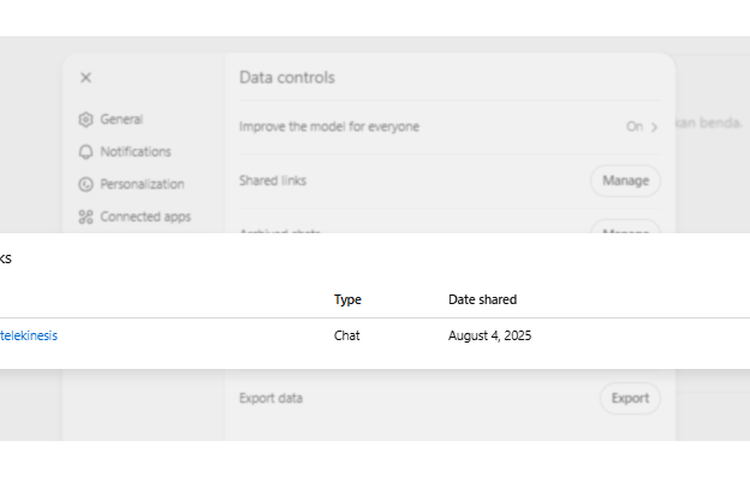Open the General settings tab
The height and width of the screenshot is (500, 750).
(x=121, y=120)
